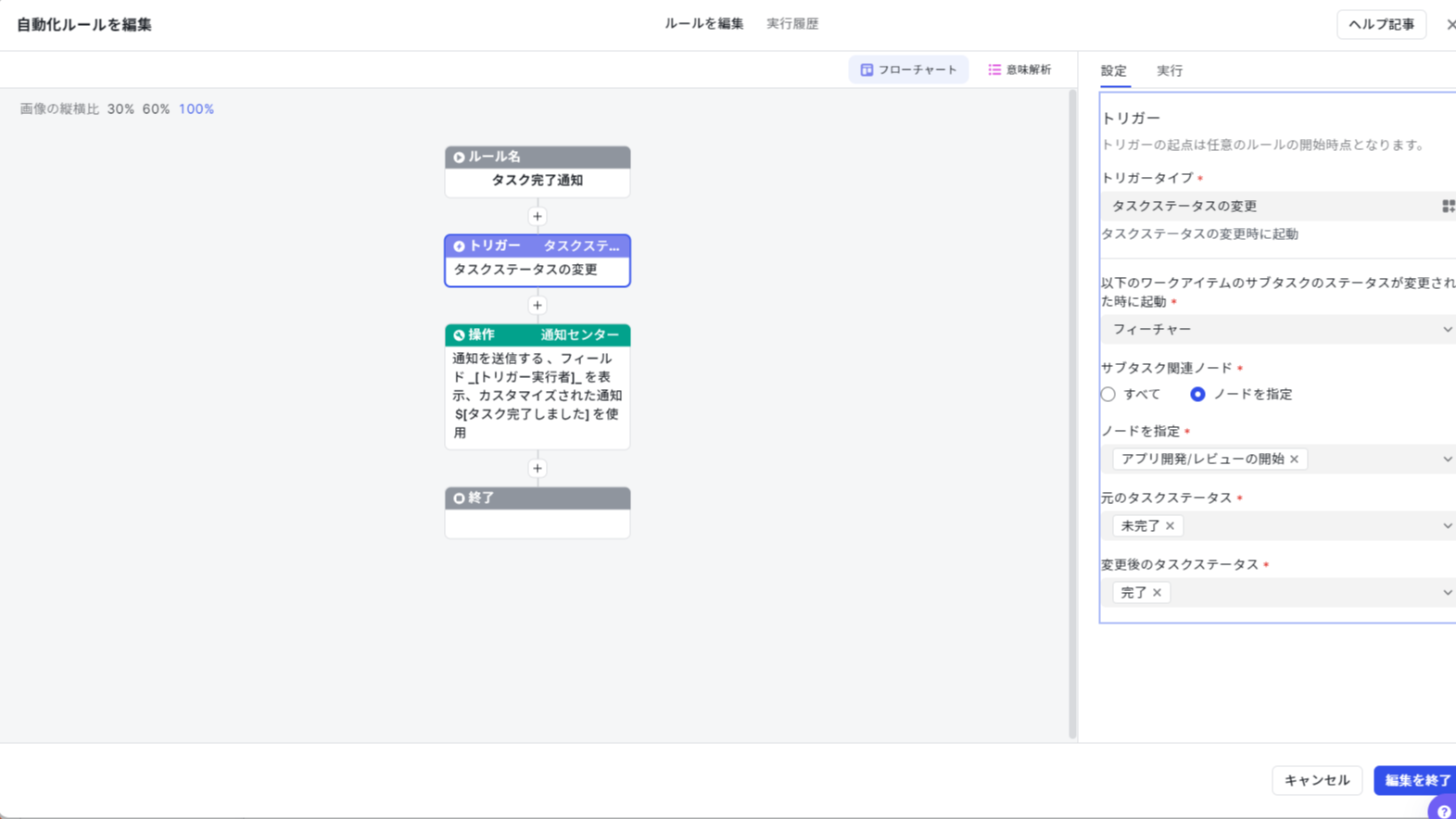Expand the 元のタスクステータス dropdown
This screenshot has width=1456, height=819.
tap(1447, 526)
